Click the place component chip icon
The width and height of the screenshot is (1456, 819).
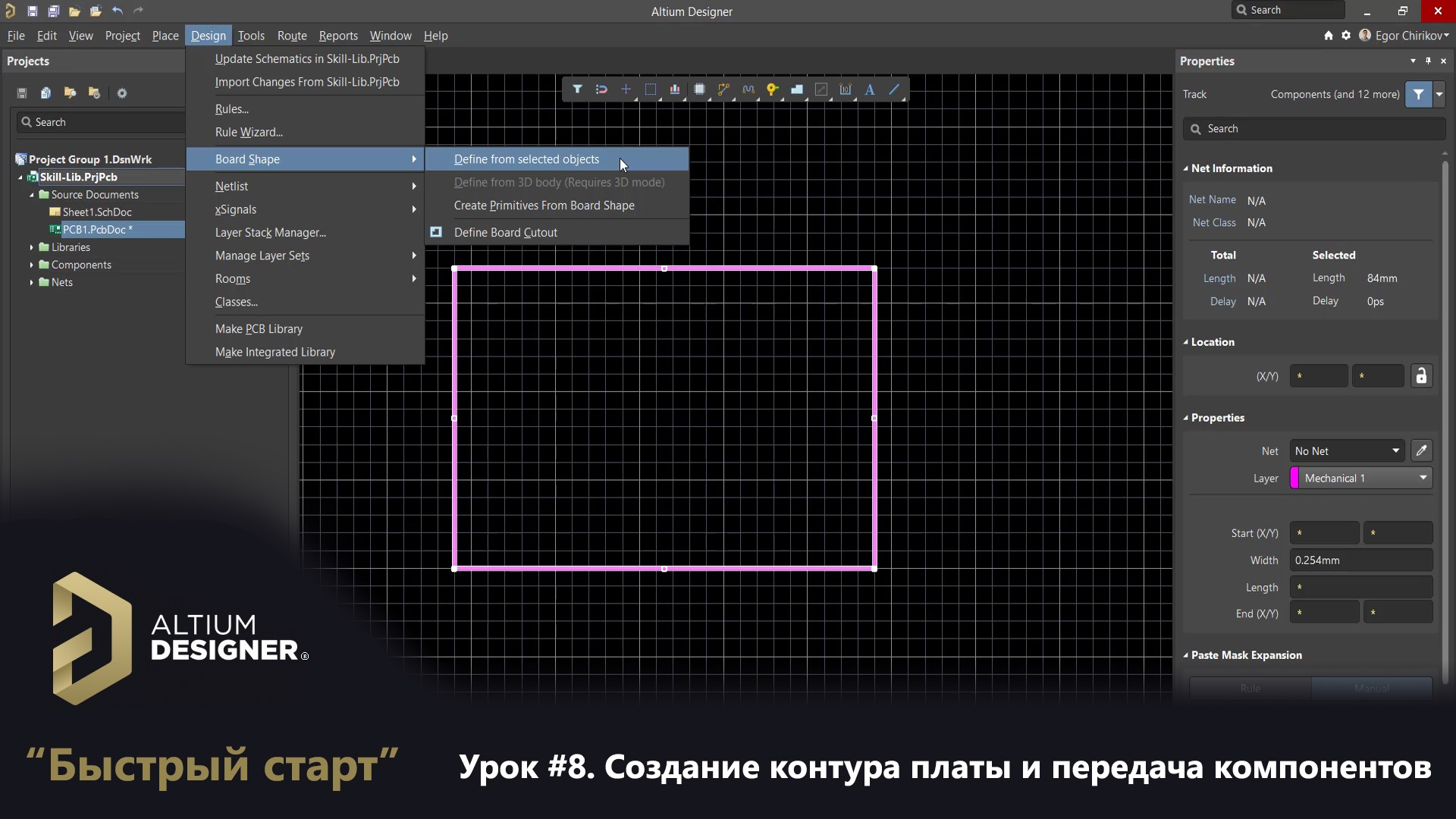699,89
